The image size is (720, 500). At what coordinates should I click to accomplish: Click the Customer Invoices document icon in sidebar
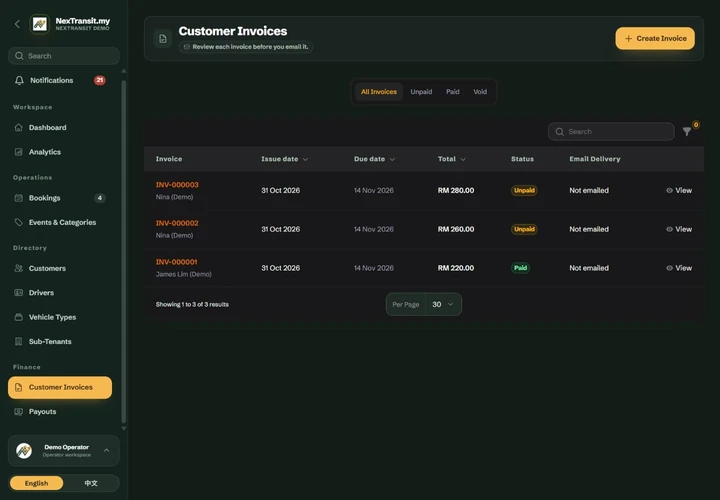click(18, 388)
